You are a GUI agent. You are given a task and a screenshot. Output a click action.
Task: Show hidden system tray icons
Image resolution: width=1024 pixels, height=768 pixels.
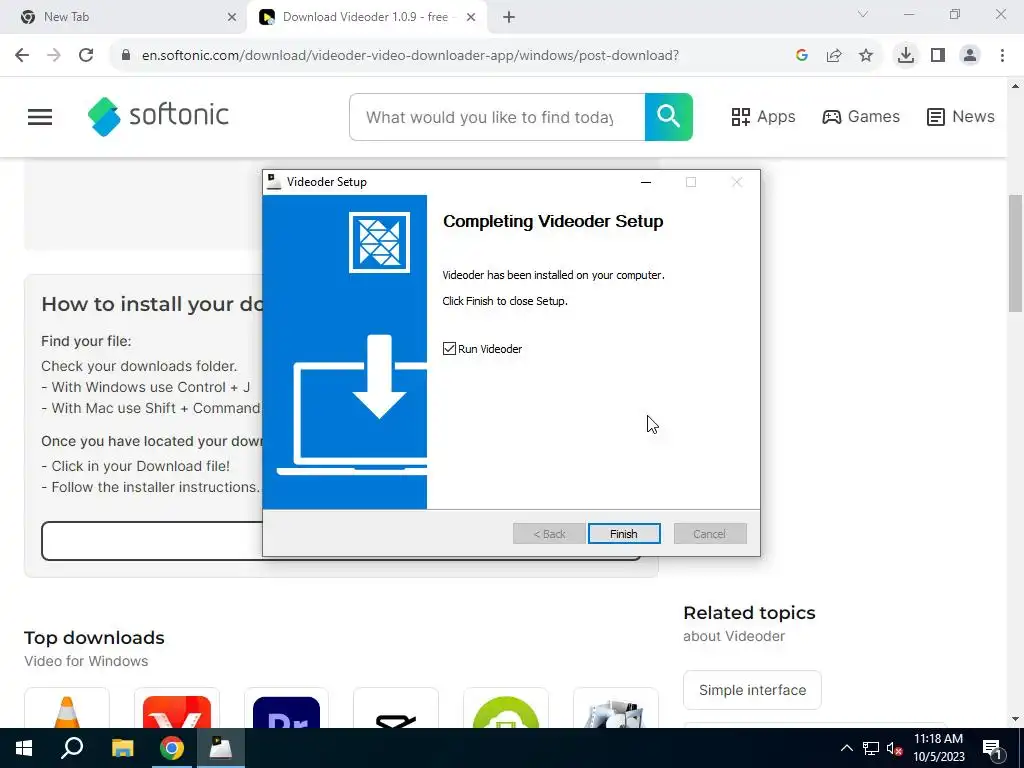846,748
